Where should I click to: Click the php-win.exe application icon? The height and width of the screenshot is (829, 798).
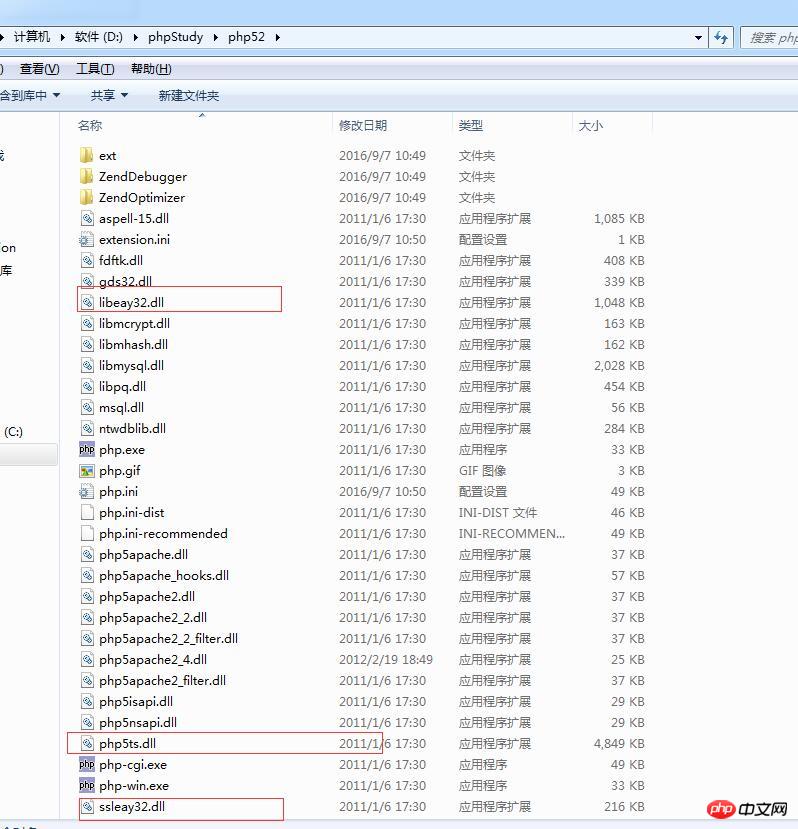87,786
